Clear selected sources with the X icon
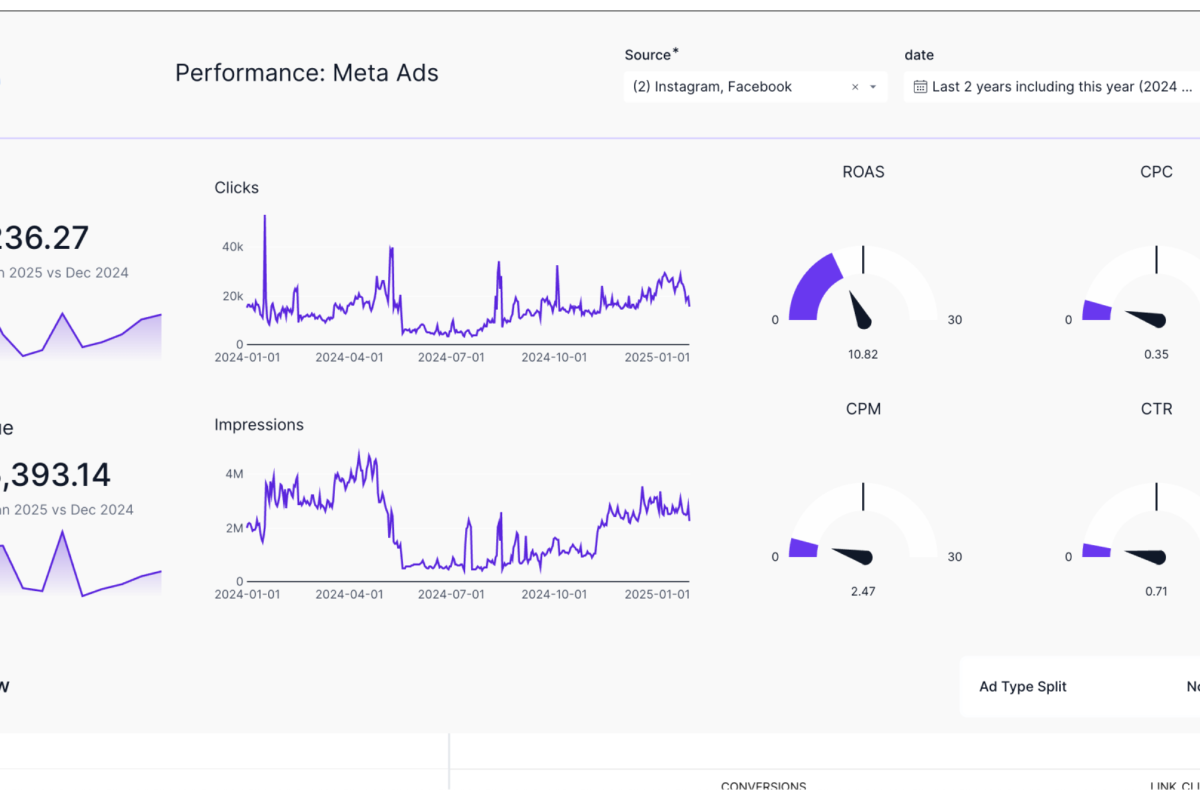 pos(855,87)
